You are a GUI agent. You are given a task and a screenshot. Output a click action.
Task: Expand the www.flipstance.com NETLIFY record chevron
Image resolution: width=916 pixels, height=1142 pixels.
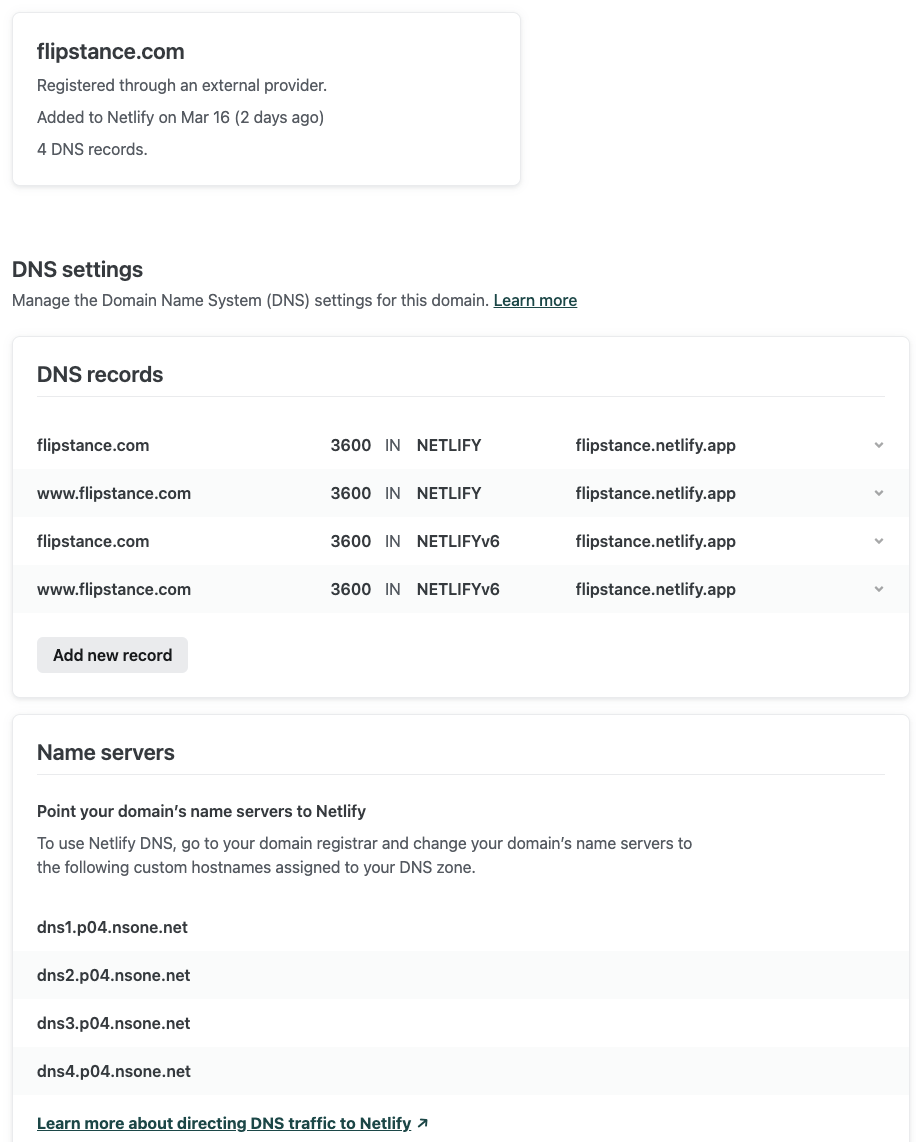pyautogui.click(x=878, y=493)
